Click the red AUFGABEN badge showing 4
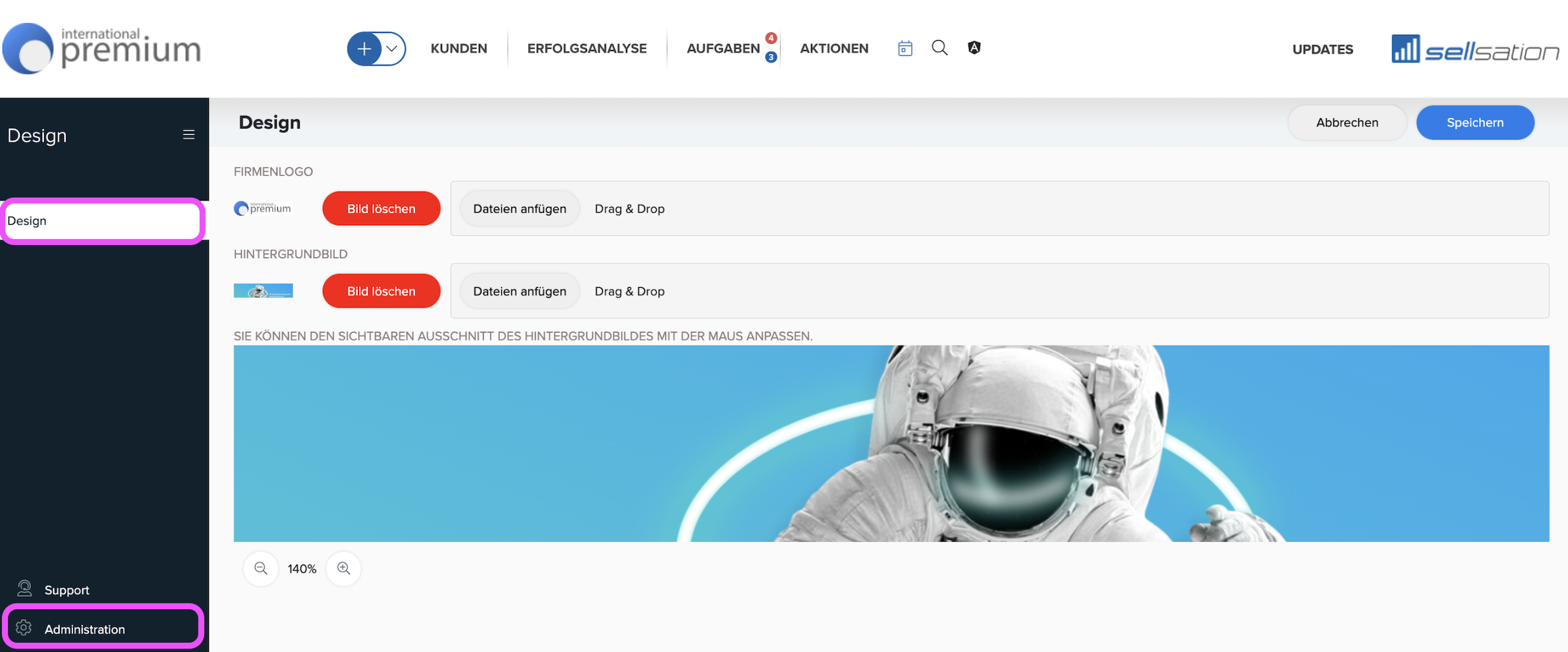 tap(771, 38)
